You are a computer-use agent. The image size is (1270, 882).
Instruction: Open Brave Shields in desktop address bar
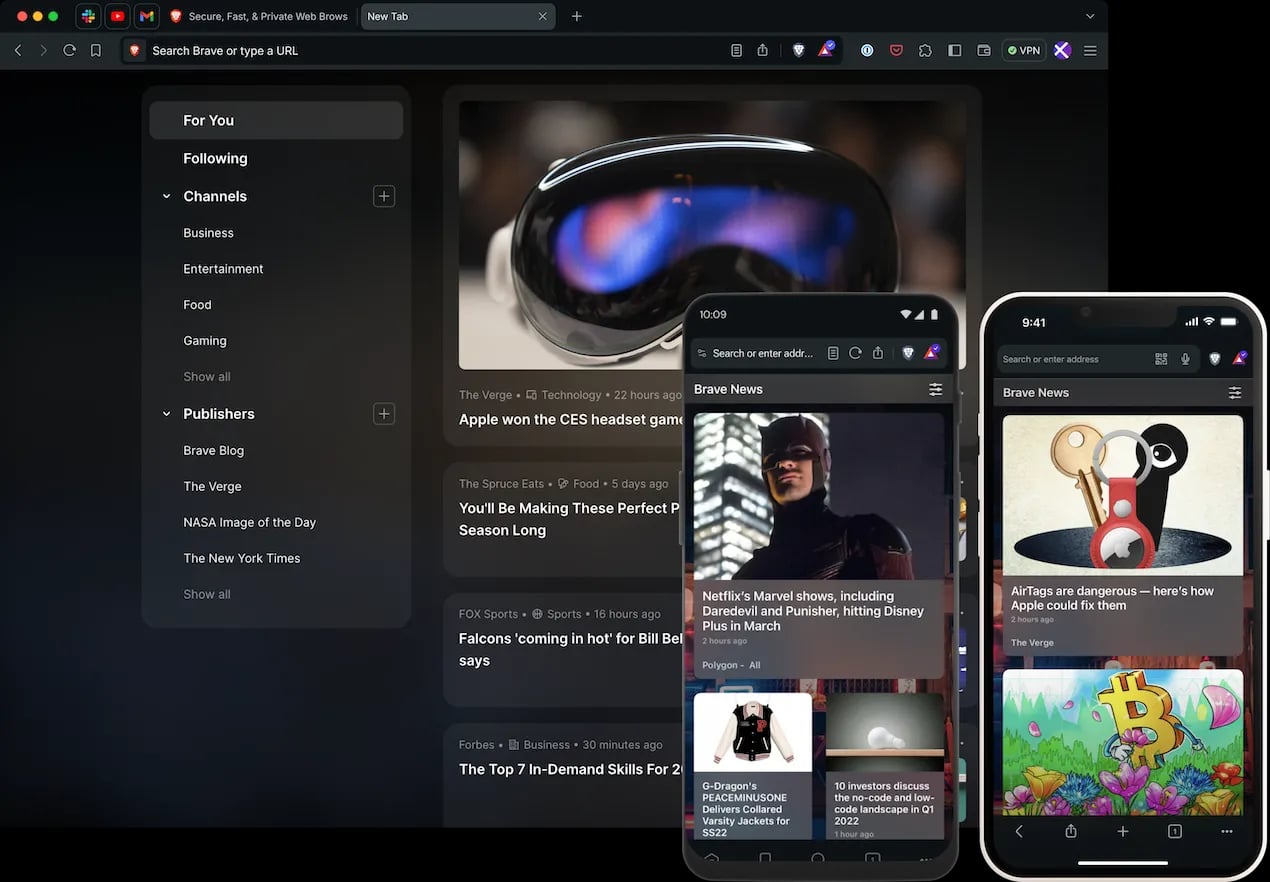[x=798, y=50]
